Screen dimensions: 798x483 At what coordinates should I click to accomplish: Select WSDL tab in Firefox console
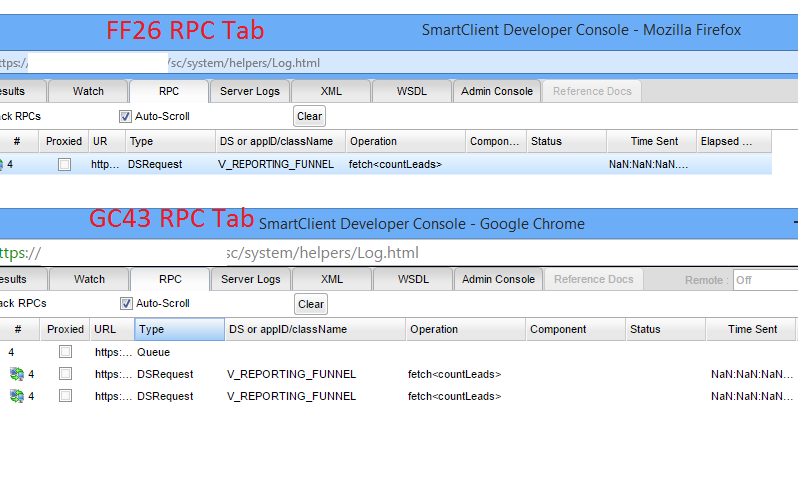click(411, 91)
